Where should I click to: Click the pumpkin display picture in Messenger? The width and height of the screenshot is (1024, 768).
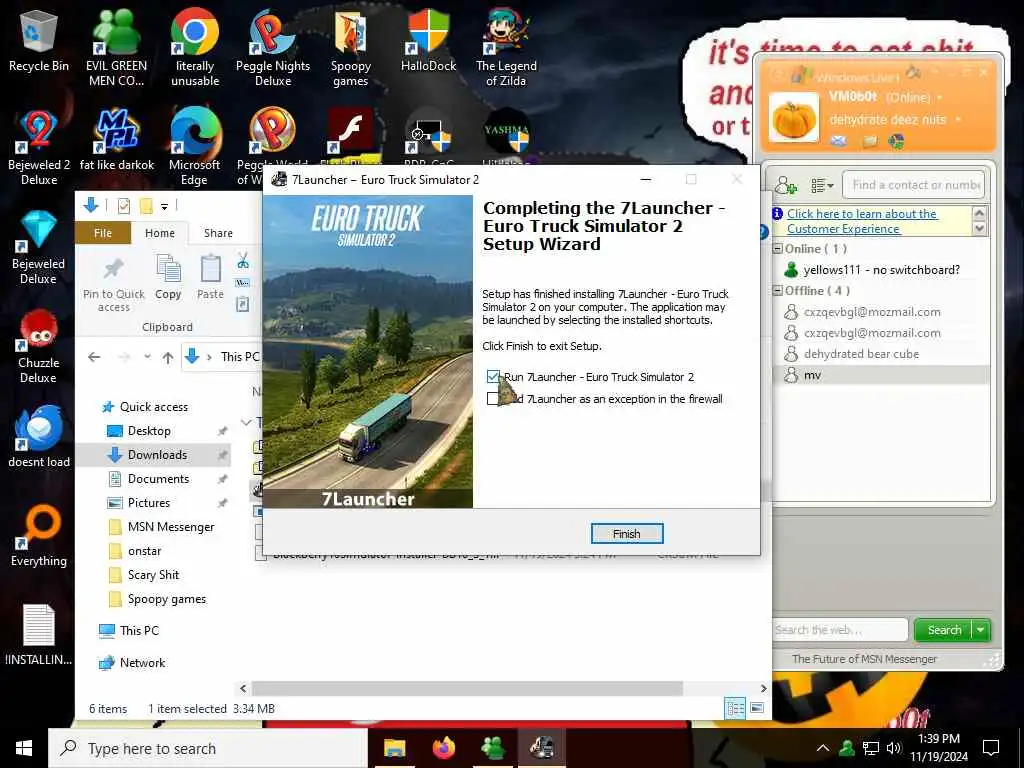[x=793, y=118]
